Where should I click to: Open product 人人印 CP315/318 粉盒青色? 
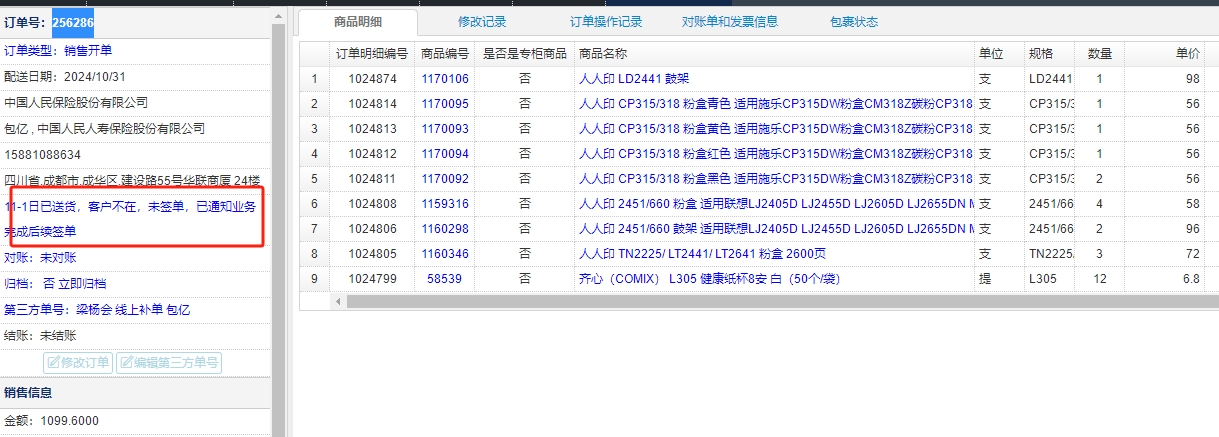pos(775,104)
